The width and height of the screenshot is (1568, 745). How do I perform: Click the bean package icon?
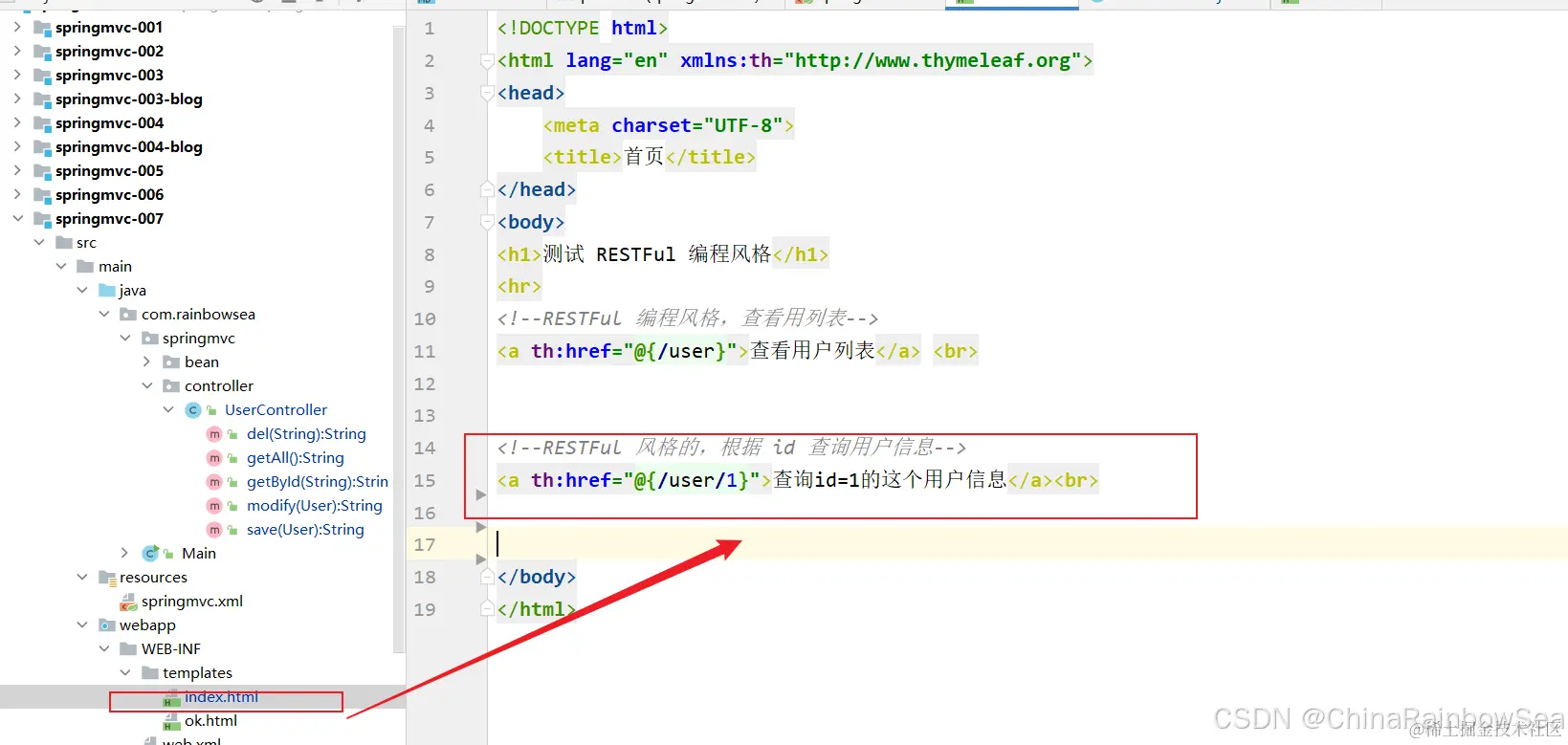[171, 362]
